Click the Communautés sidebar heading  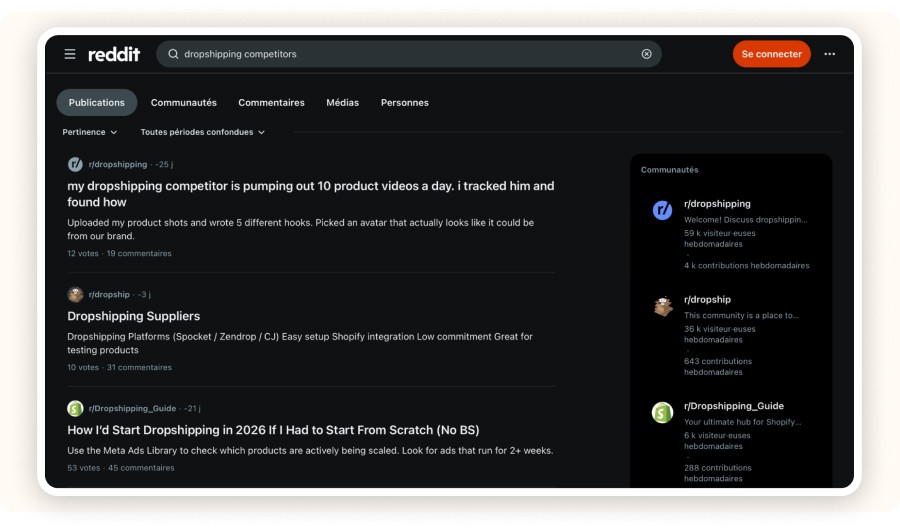[x=669, y=170]
